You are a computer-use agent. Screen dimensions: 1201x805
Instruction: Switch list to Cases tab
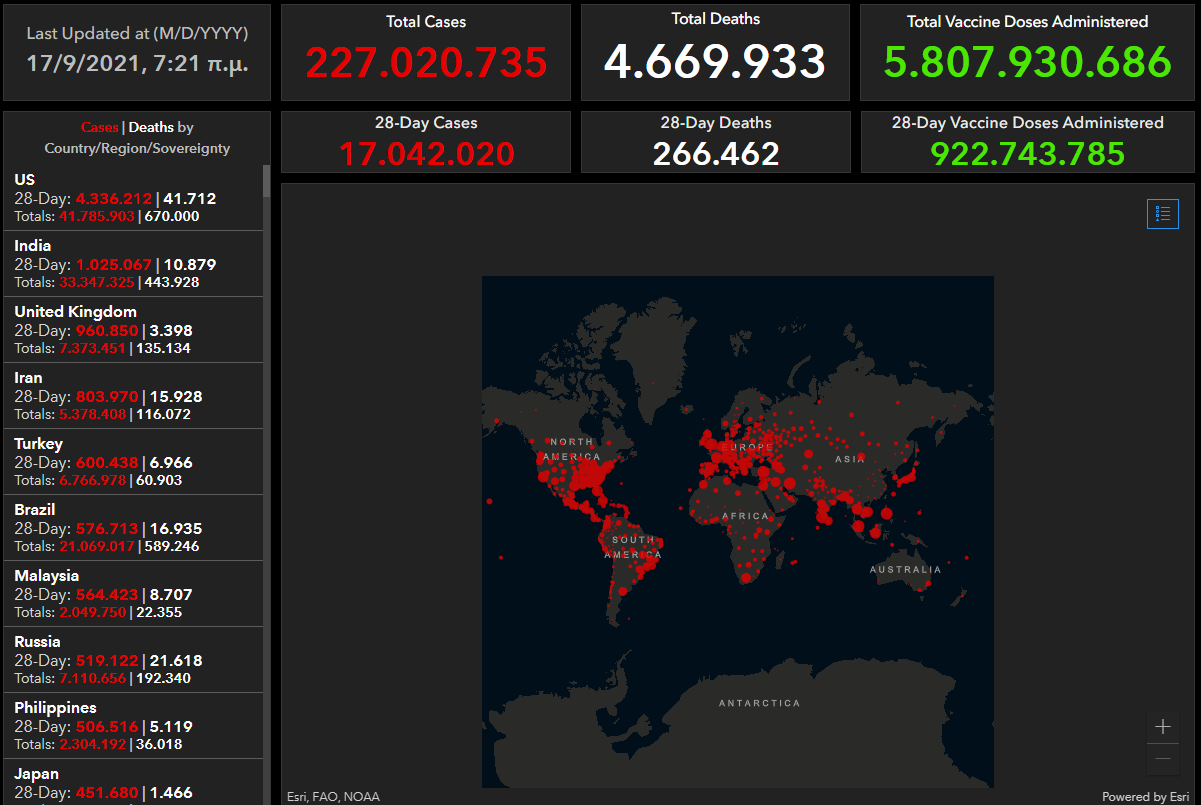tap(99, 127)
